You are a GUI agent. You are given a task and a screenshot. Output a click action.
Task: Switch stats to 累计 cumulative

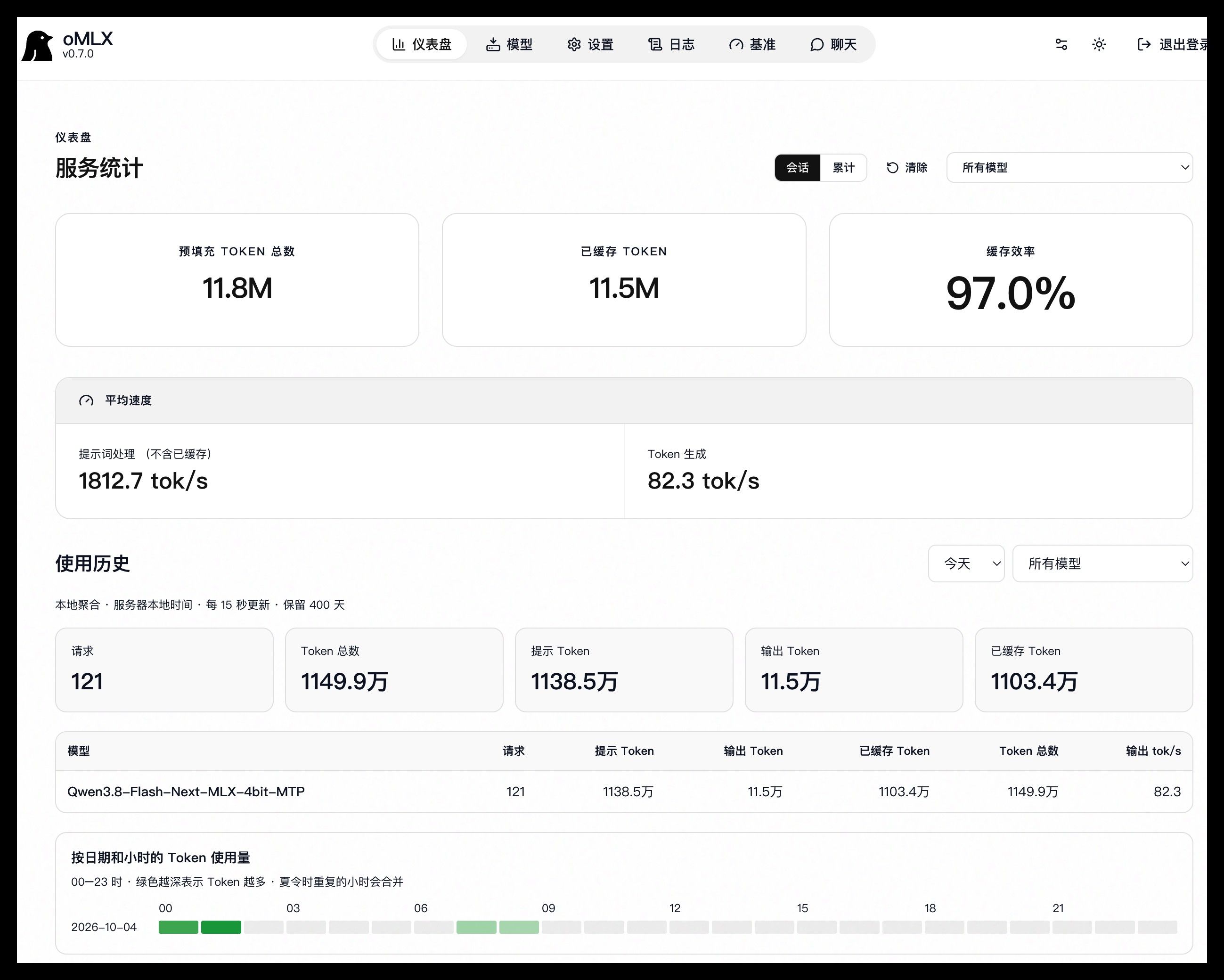pyautogui.click(x=843, y=168)
